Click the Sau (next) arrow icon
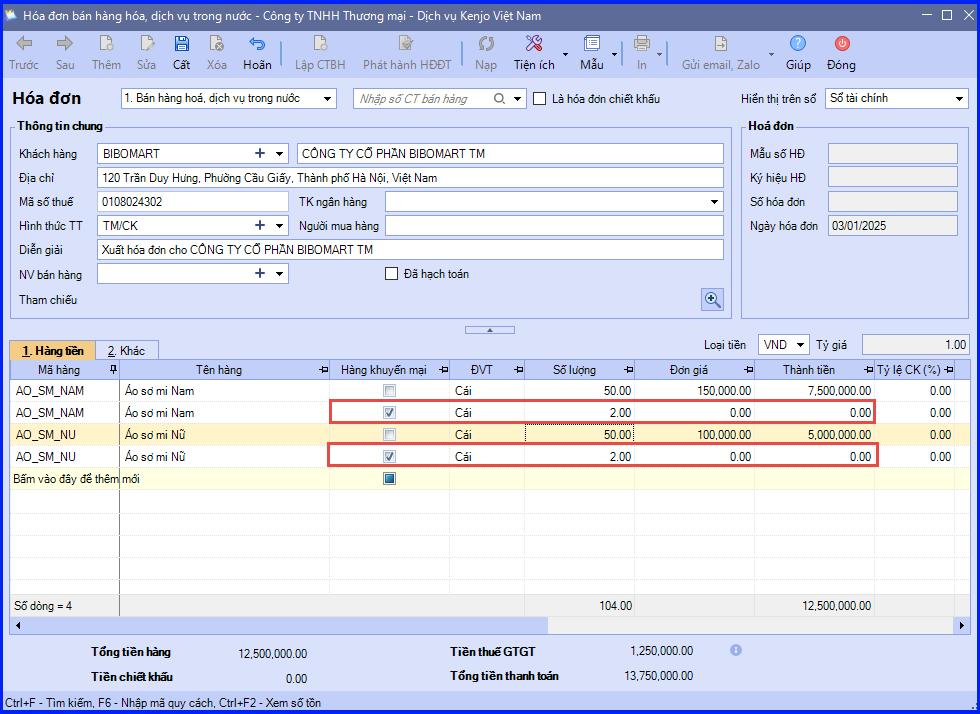Viewport: 980px width, 714px height. click(x=64, y=44)
